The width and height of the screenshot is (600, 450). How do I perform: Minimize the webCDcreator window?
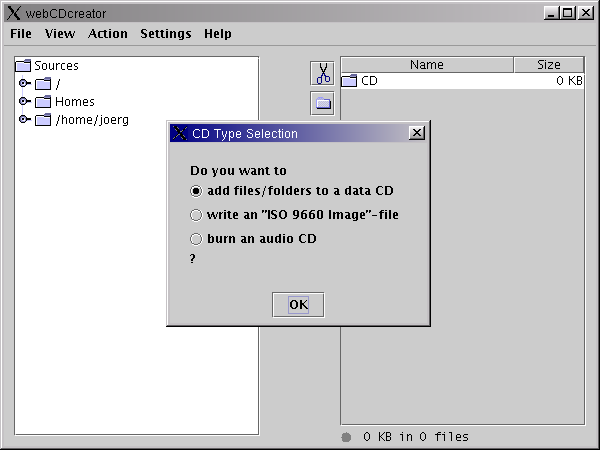551,13
